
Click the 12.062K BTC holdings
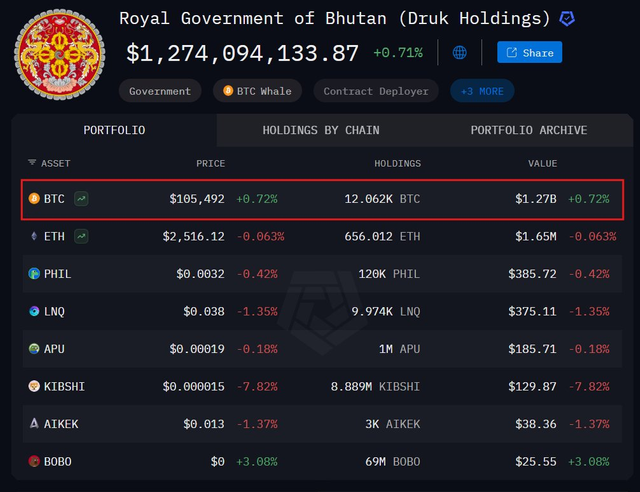point(382,199)
